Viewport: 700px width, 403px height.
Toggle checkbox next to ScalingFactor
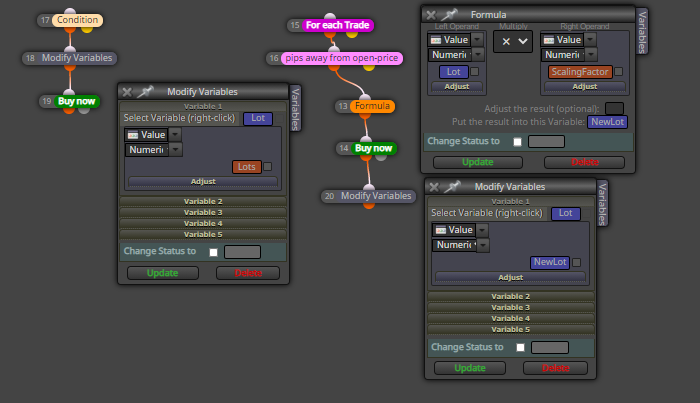tap(618, 71)
